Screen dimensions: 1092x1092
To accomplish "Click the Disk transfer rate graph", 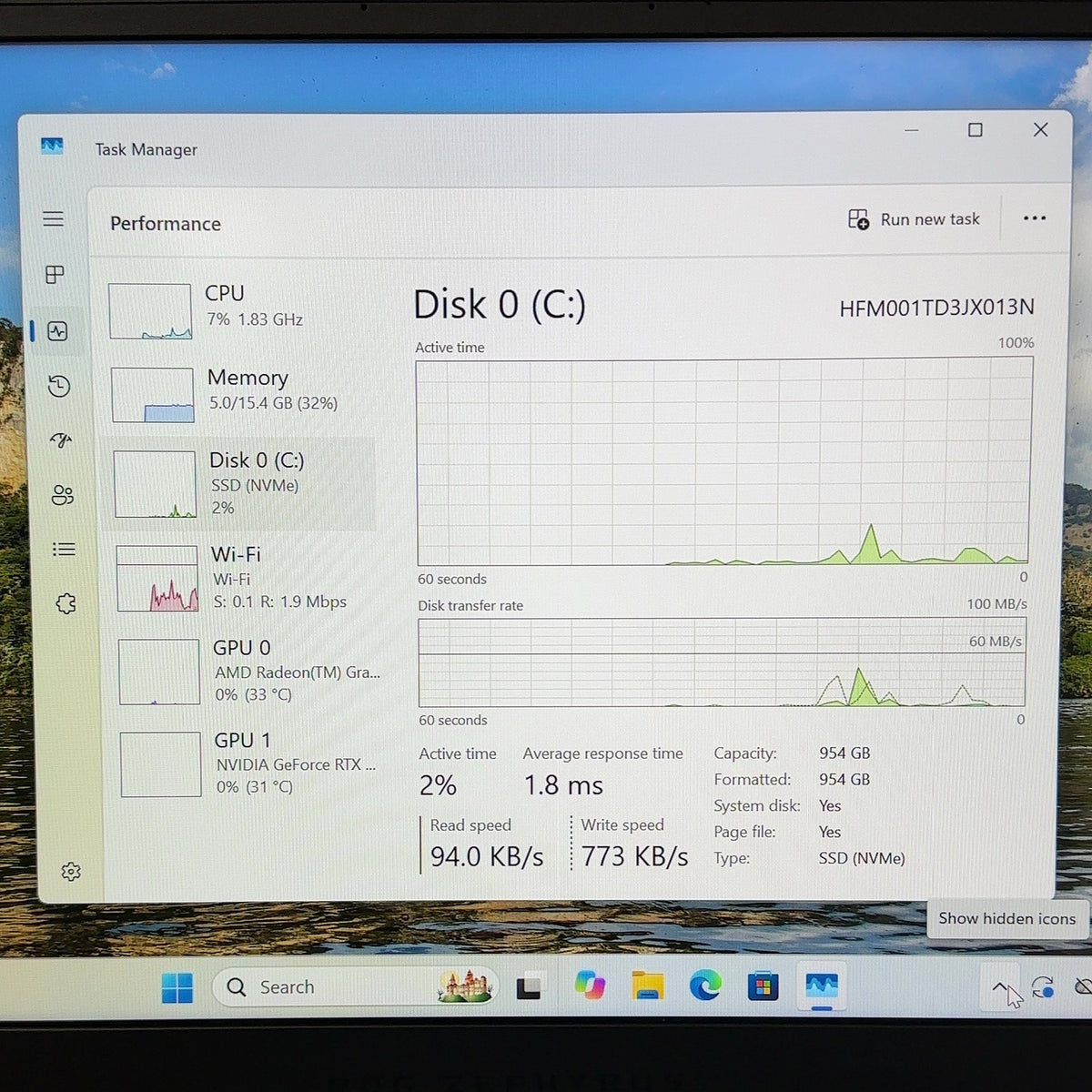I will pos(722,662).
